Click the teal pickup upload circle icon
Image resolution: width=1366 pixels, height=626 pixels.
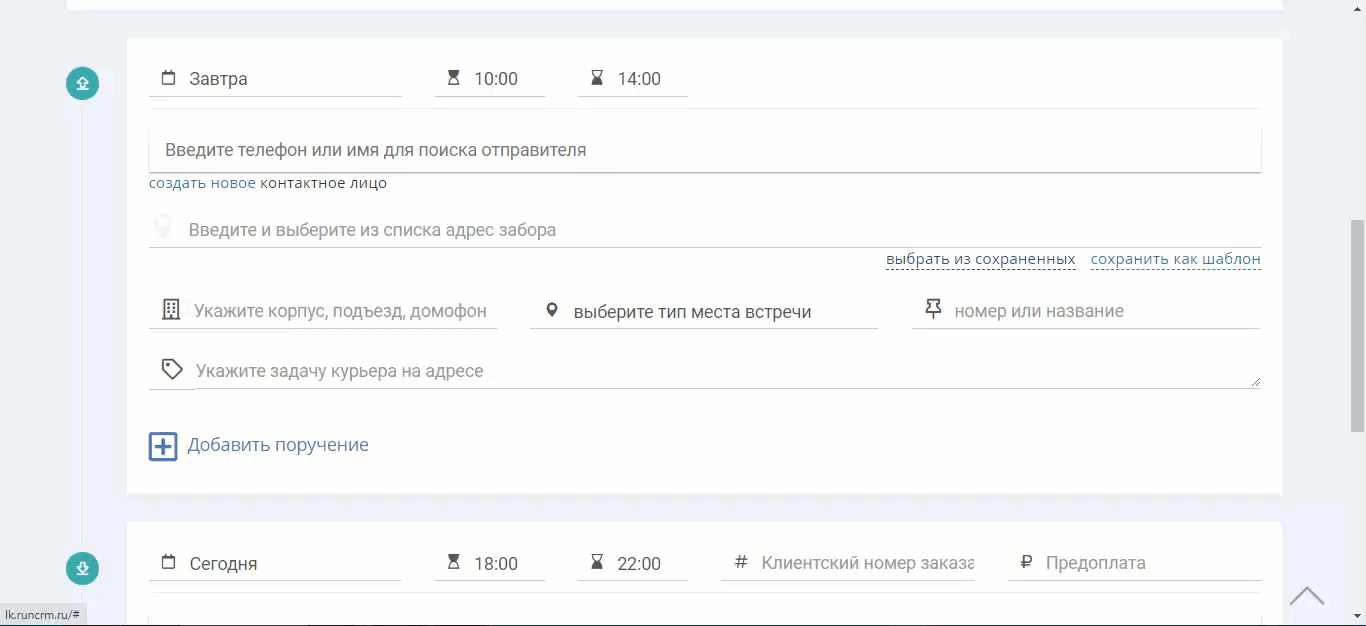click(82, 83)
